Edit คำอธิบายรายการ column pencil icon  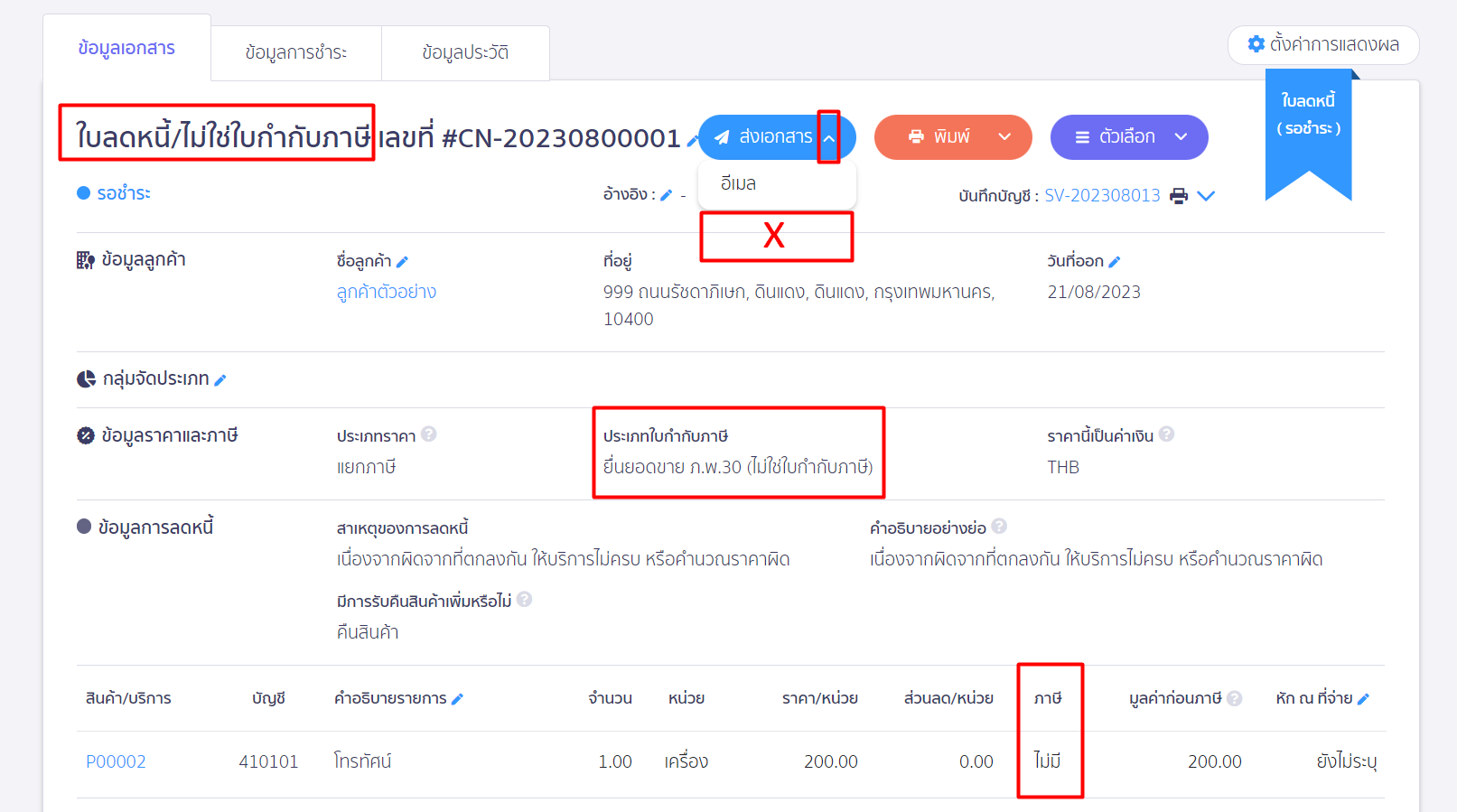pyautogui.click(x=457, y=699)
